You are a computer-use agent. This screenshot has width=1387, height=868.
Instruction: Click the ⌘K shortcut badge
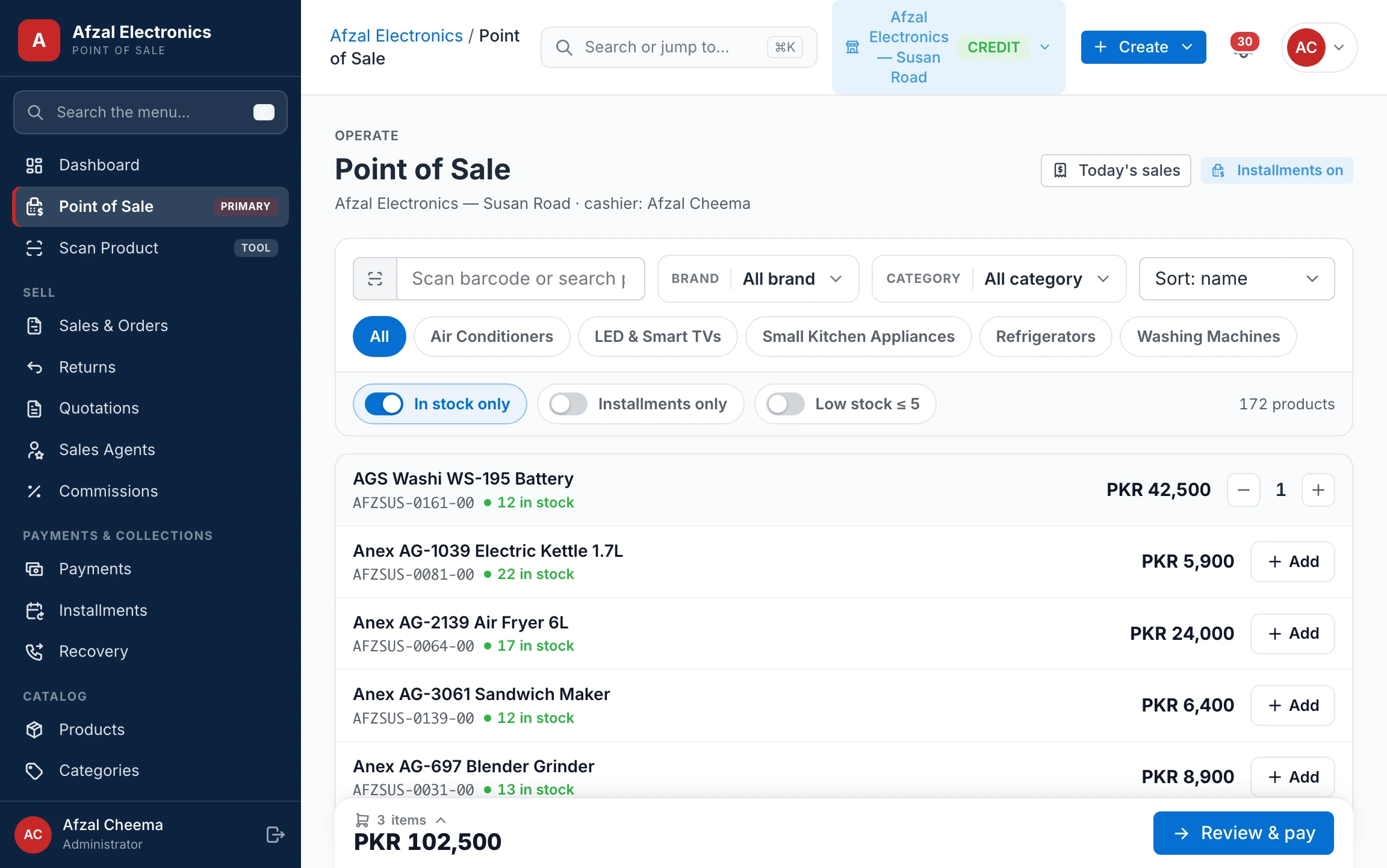[x=785, y=47]
